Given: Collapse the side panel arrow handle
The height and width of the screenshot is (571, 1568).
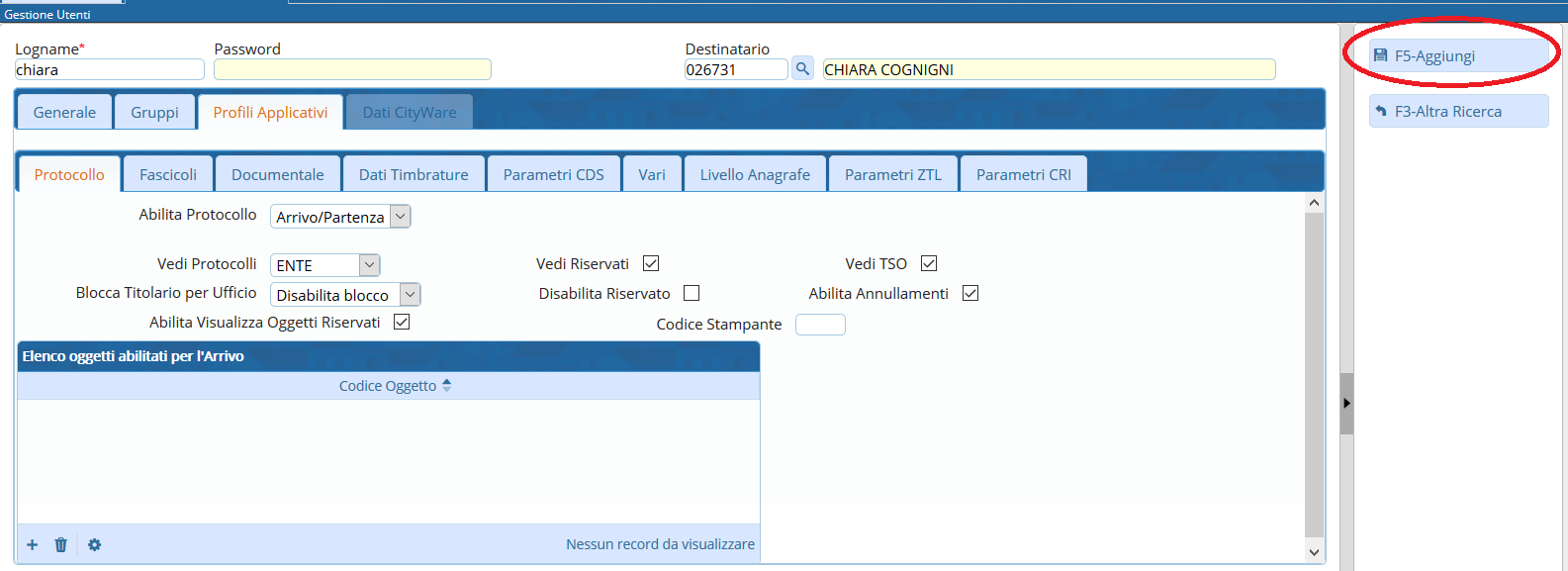Looking at the screenshot, I should (1346, 403).
